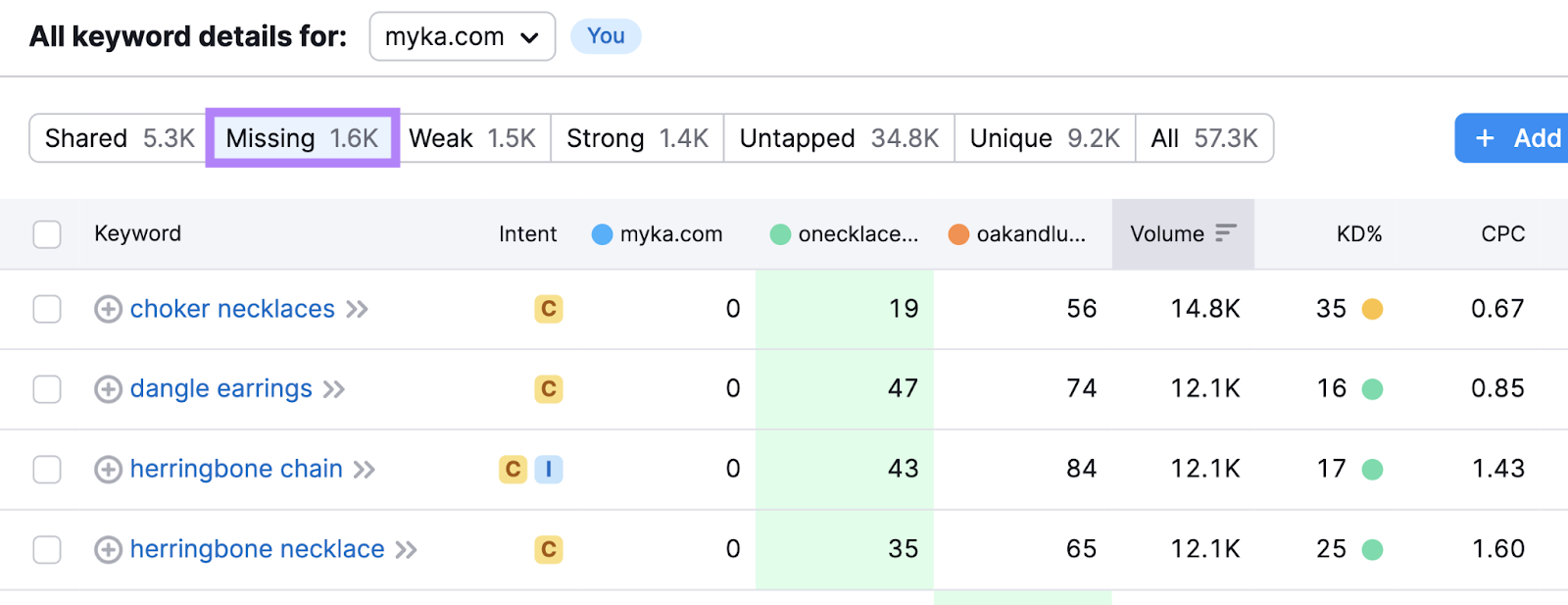Click the green KD dot for dangle earrings
The height and width of the screenshot is (605, 1568).
click(x=1372, y=389)
